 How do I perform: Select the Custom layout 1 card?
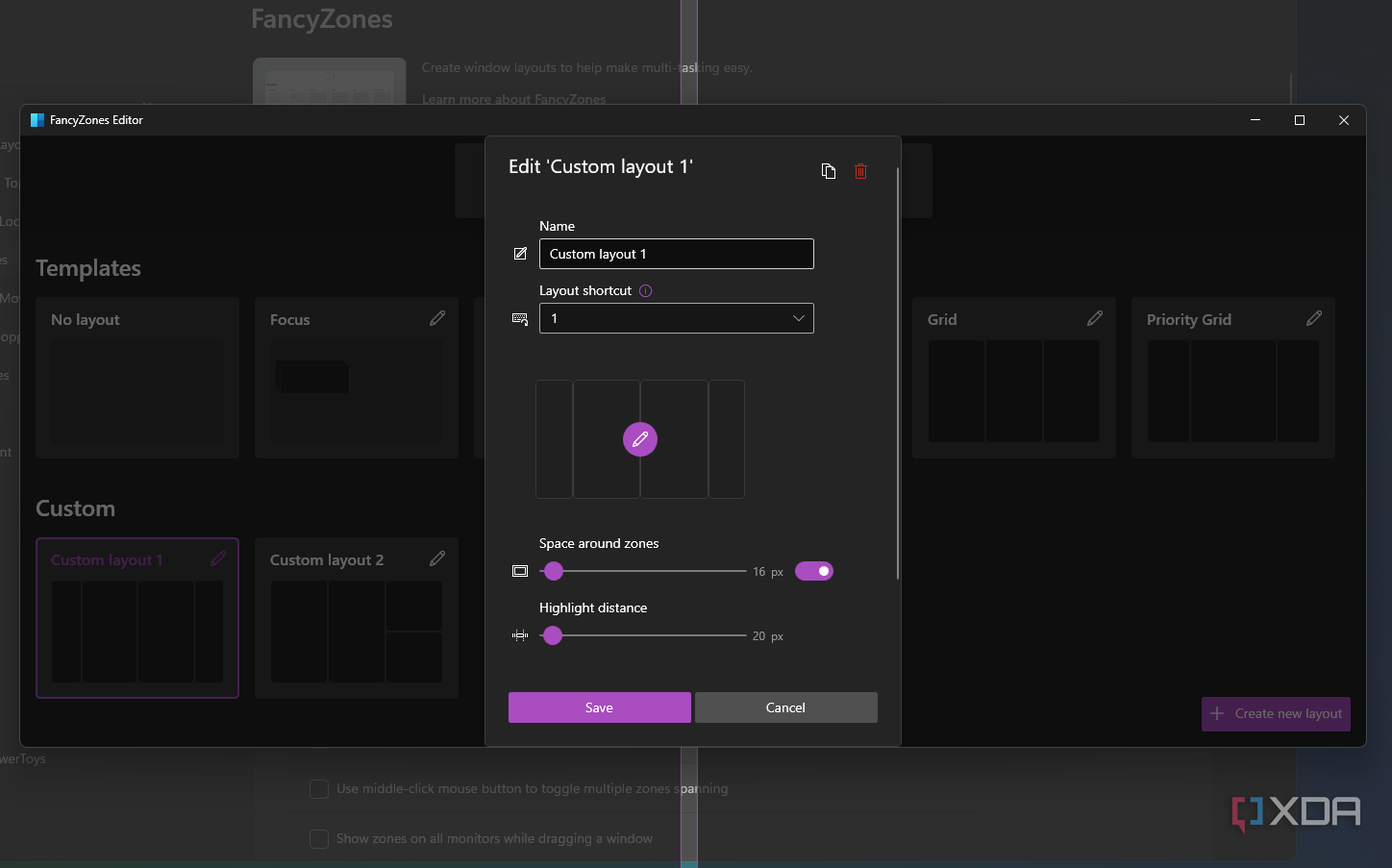[x=137, y=618]
